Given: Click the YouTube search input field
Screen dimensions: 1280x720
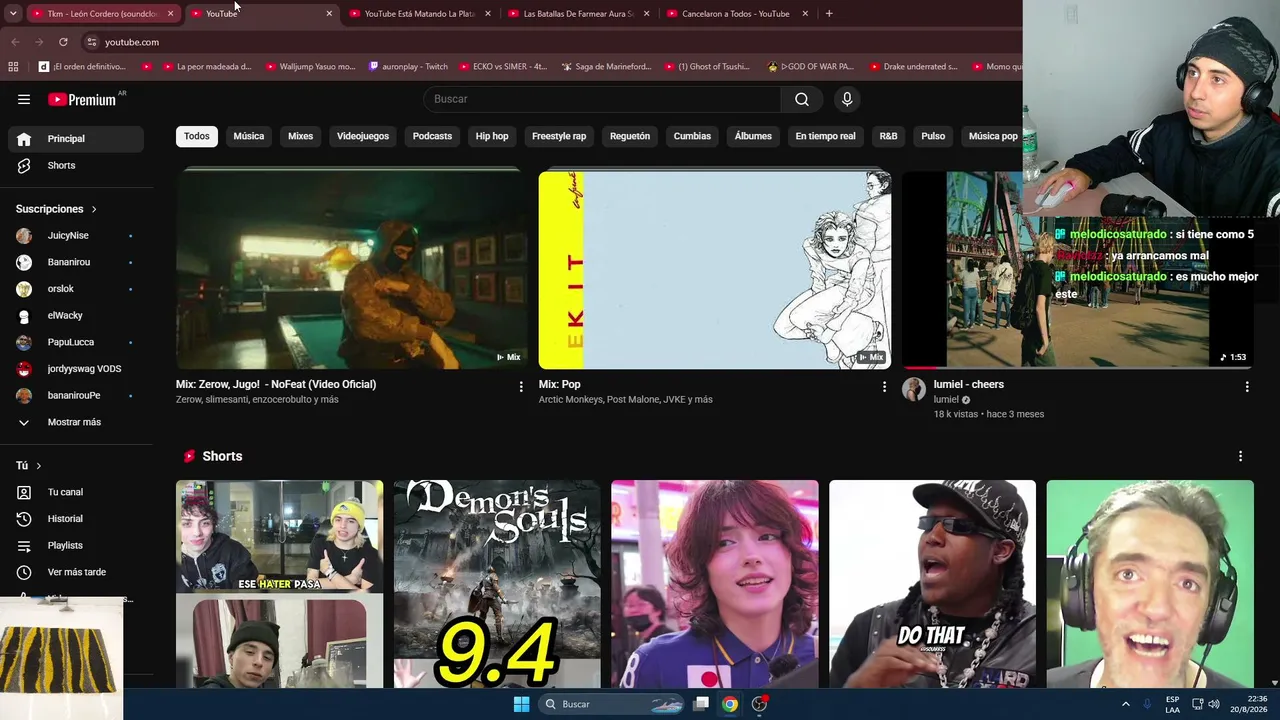Looking at the screenshot, I should coord(603,99).
